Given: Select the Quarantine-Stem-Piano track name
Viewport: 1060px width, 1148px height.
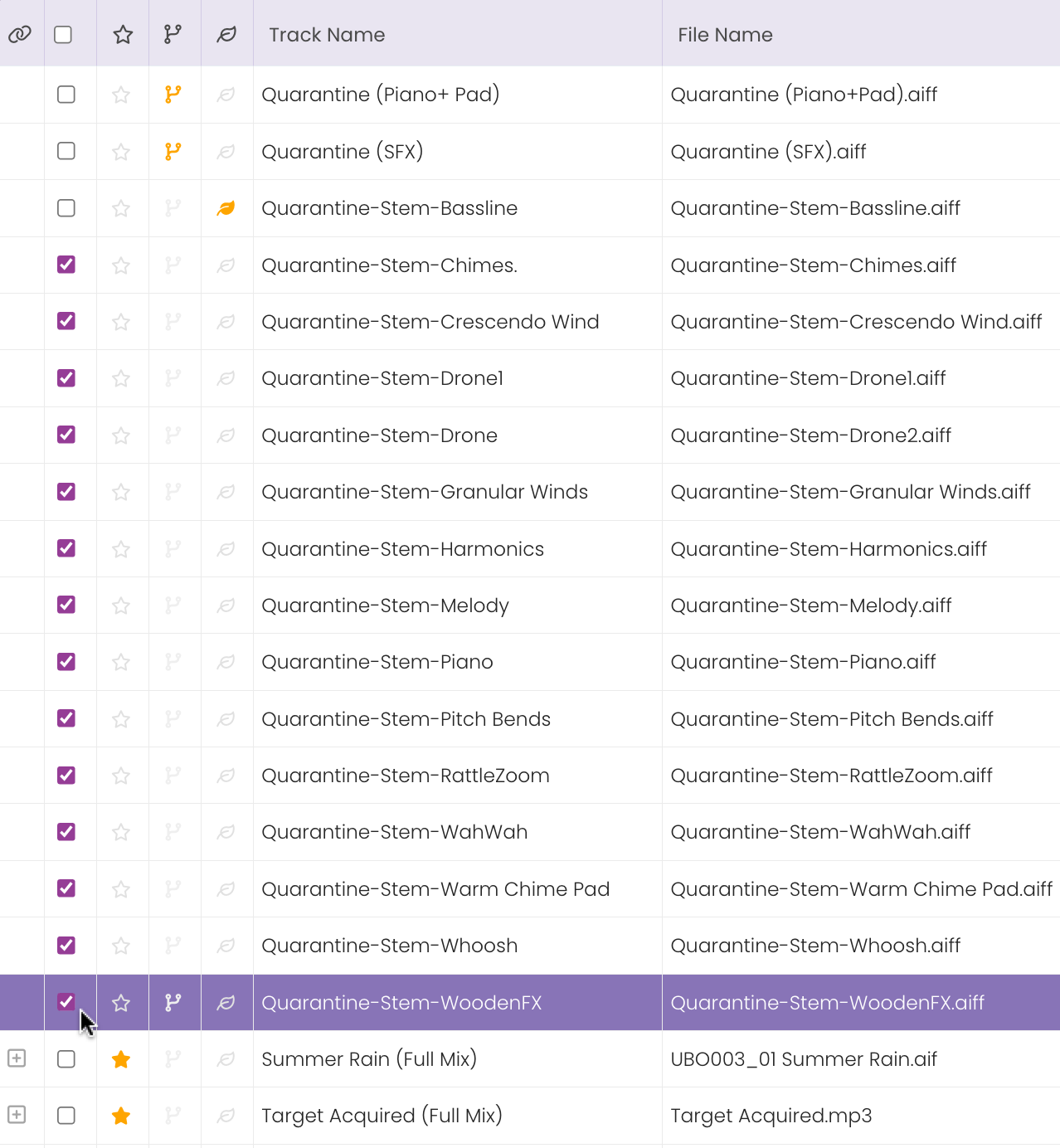Looking at the screenshot, I should point(377,662).
